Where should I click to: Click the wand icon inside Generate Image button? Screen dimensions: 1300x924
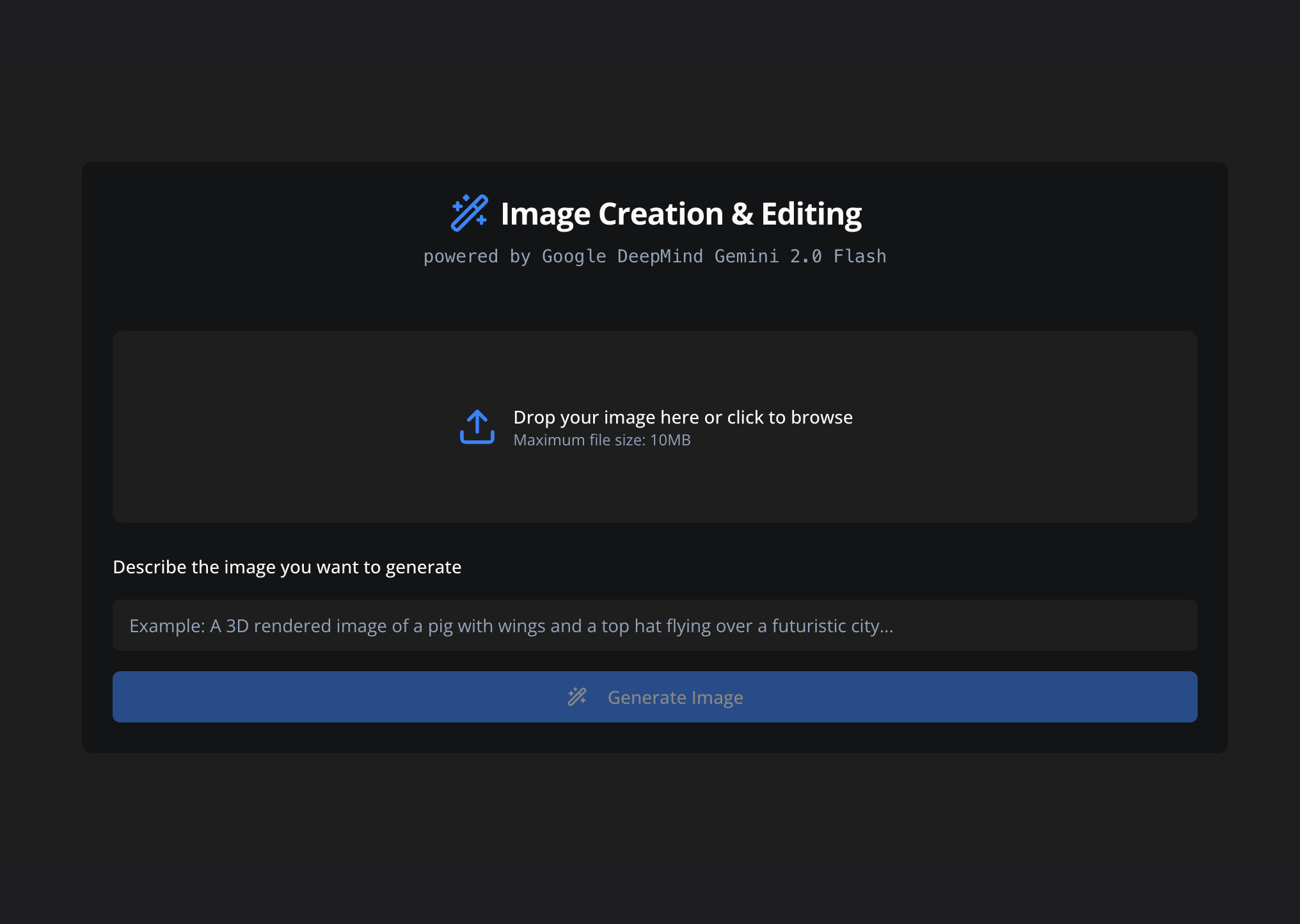click(577, 697)
